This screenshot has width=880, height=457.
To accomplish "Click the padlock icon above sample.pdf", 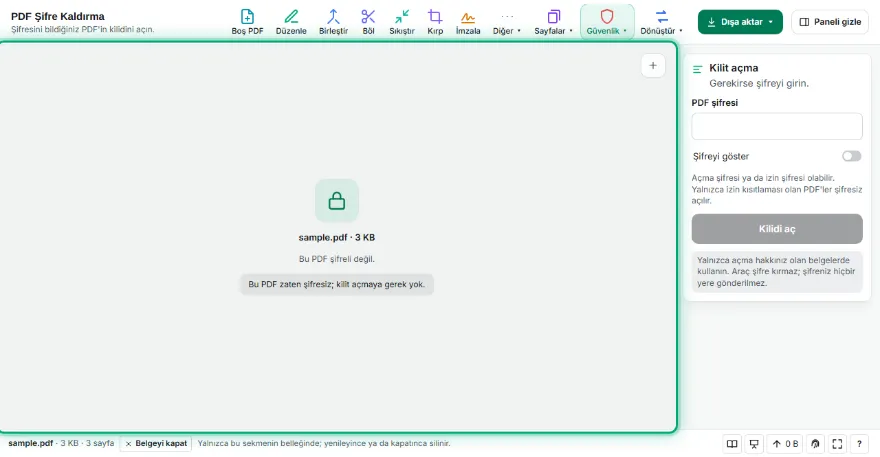I will click(337, 200).
